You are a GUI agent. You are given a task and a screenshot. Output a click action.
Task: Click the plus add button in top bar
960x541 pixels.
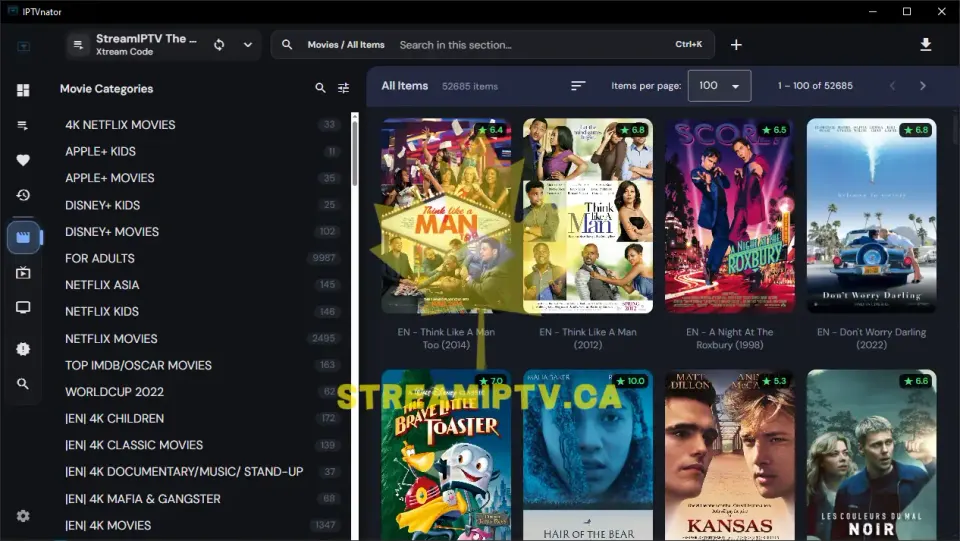click(x=736, y=45)
